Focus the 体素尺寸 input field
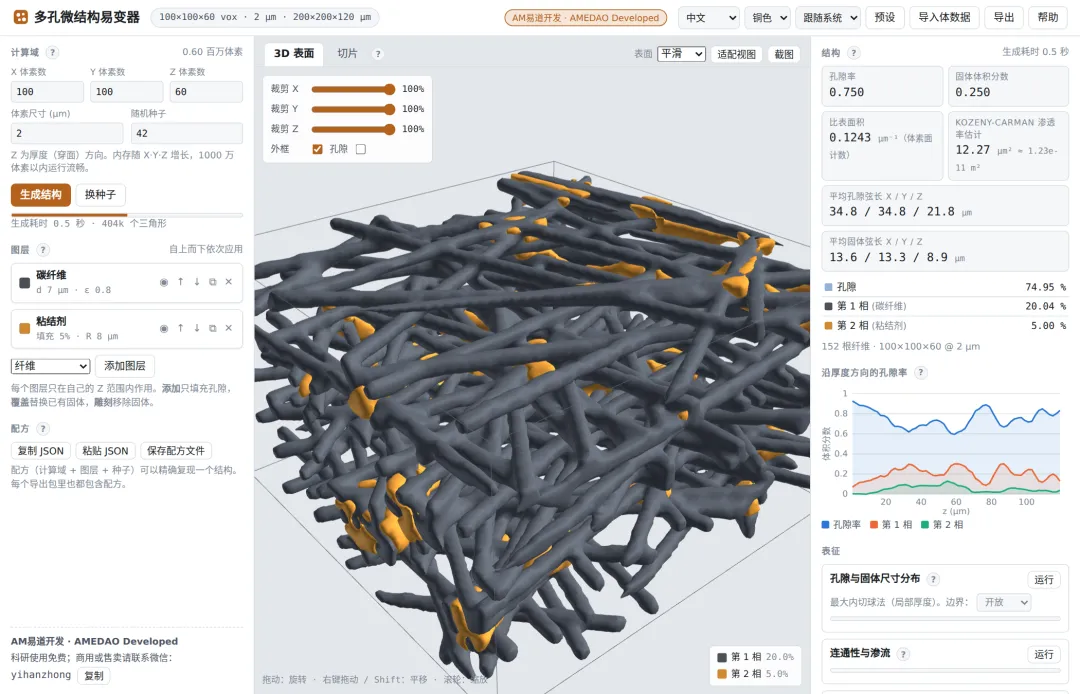 [67, 134]
